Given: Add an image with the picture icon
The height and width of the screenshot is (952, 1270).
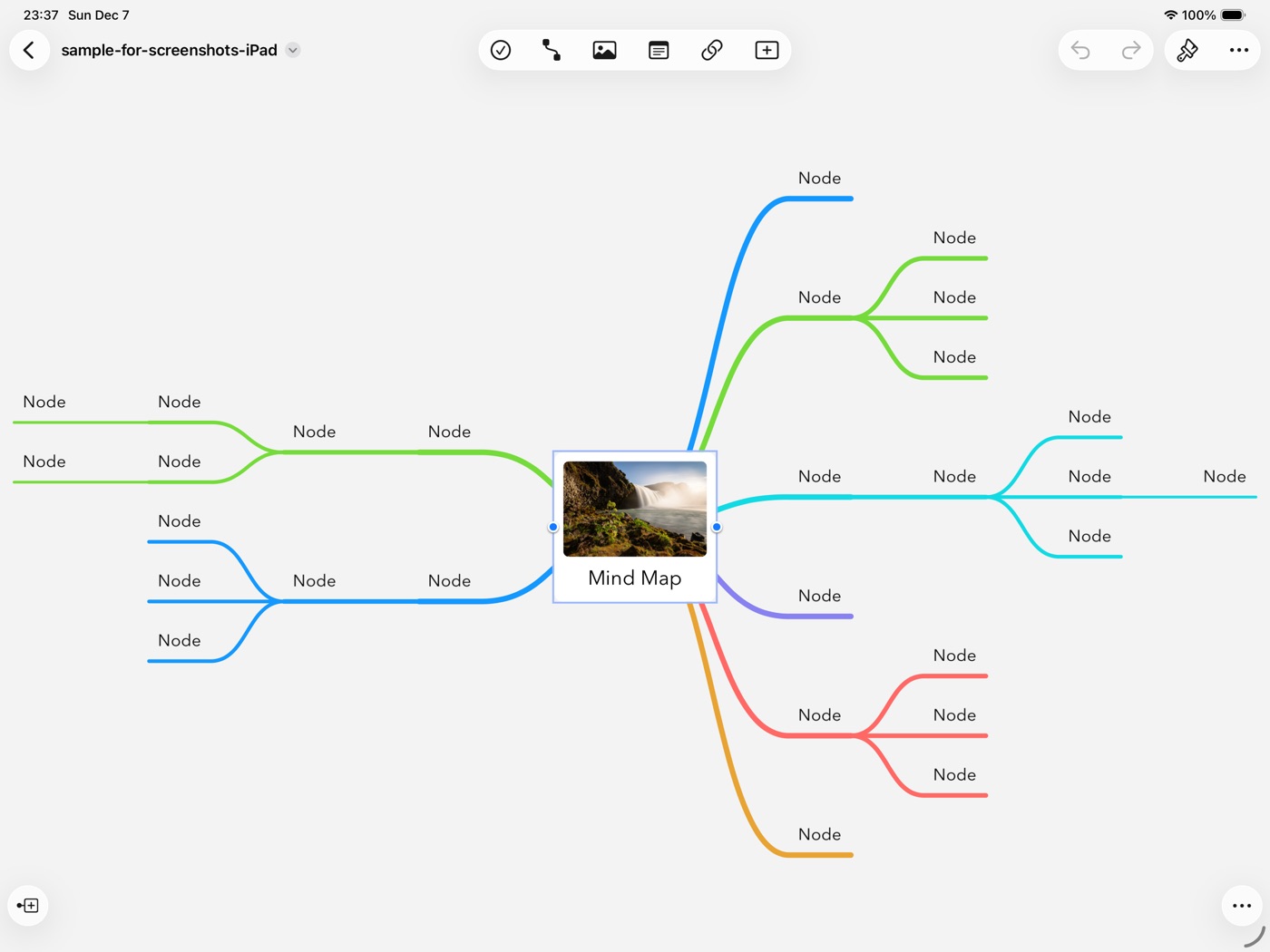Looking at the screenshot, I should 604,50.
